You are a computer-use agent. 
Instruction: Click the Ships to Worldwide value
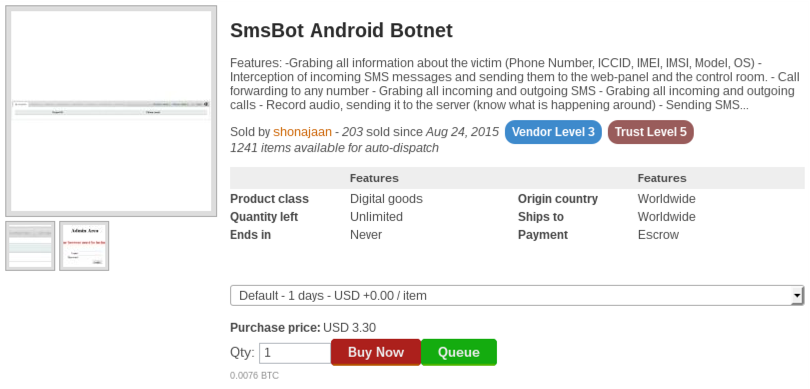pyautogui.click(x=666, y=217)
